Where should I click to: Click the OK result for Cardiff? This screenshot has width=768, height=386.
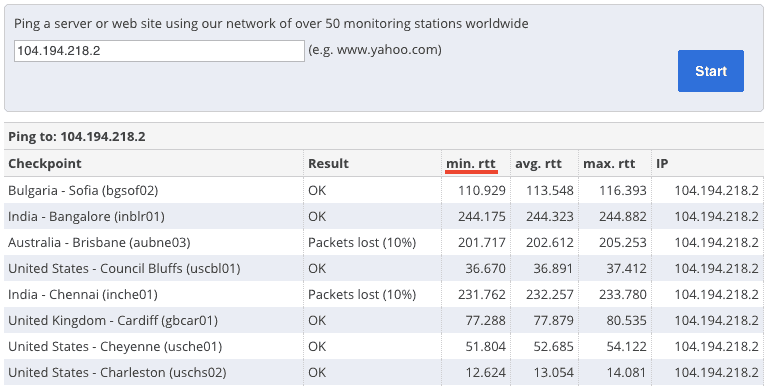[x=317, y=320]
